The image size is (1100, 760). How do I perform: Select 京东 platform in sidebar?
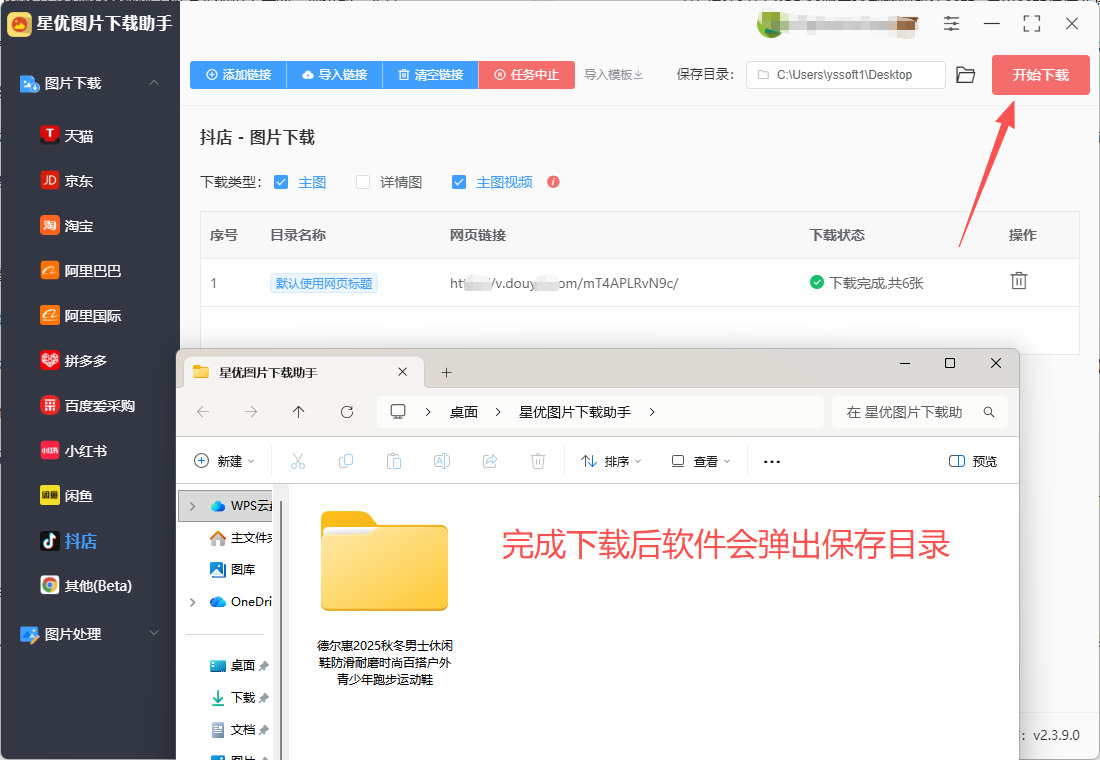coord(67,180)
